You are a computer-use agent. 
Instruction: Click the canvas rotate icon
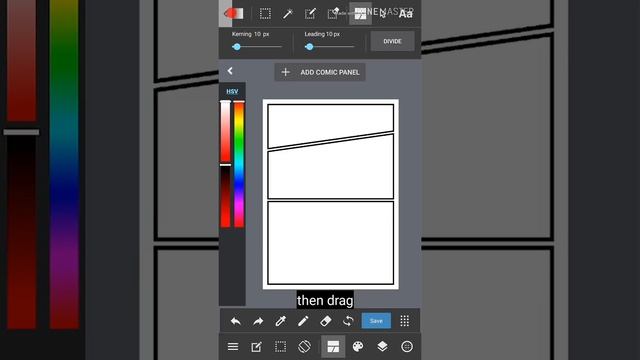tap(304, 347)
